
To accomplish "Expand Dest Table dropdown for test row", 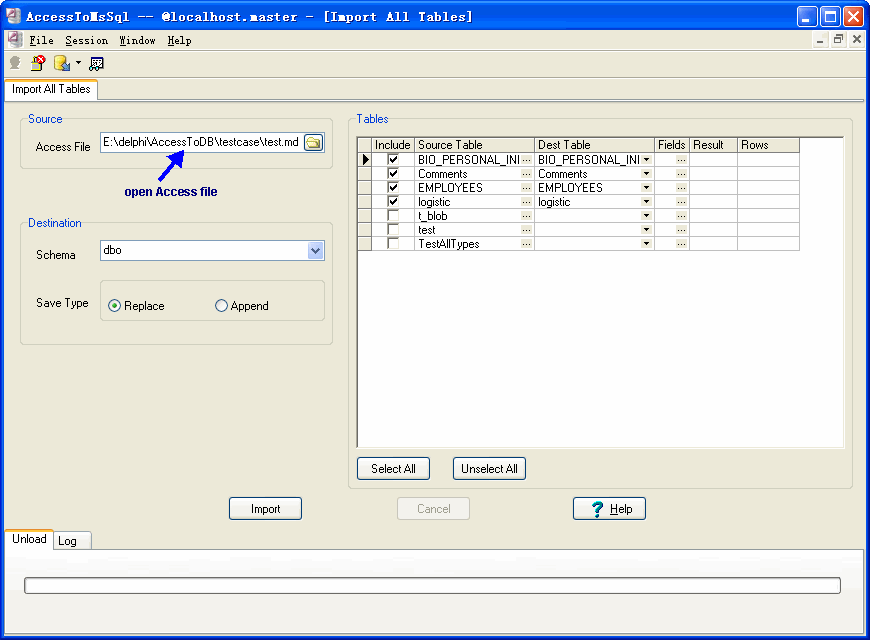I will point(646,230).
